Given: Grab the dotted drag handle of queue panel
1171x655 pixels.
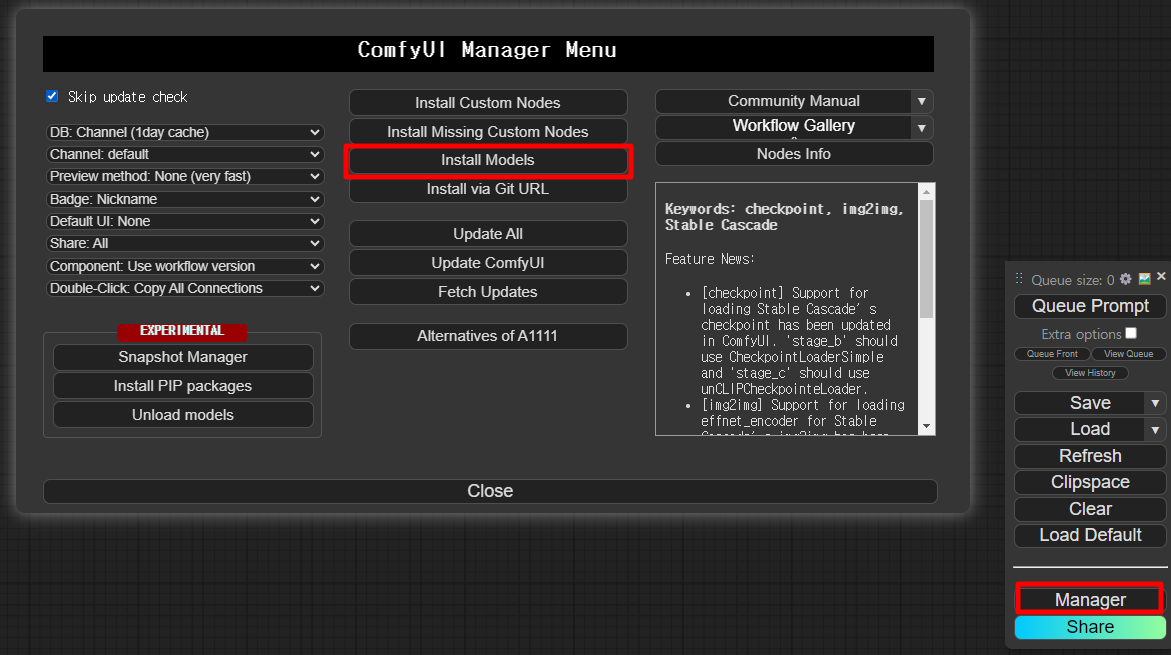Looking at the screenshot, I should [x=1019, y=279].
